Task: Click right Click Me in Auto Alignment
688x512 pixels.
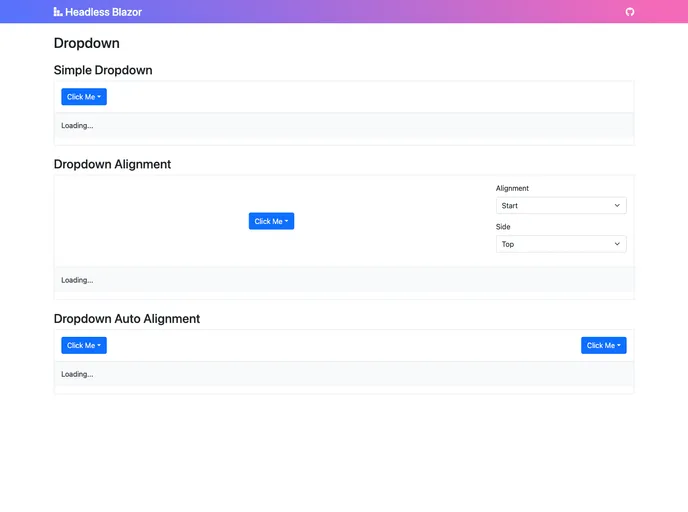Action: [x=603, y=345]
